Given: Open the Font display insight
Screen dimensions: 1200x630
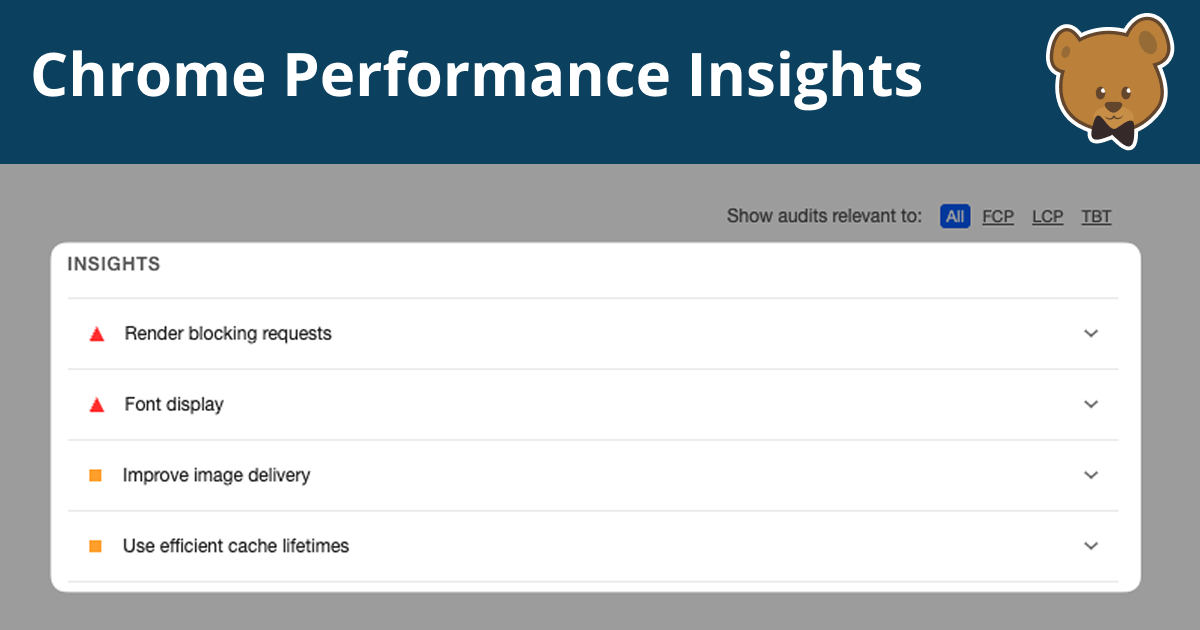Looking at the screenshot, I should point(174,405).
